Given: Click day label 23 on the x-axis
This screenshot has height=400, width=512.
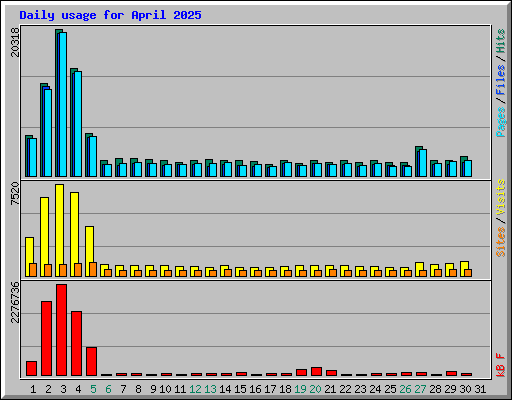Looking at the screenshot, I should pyautogui.click(x=360, y=389).
